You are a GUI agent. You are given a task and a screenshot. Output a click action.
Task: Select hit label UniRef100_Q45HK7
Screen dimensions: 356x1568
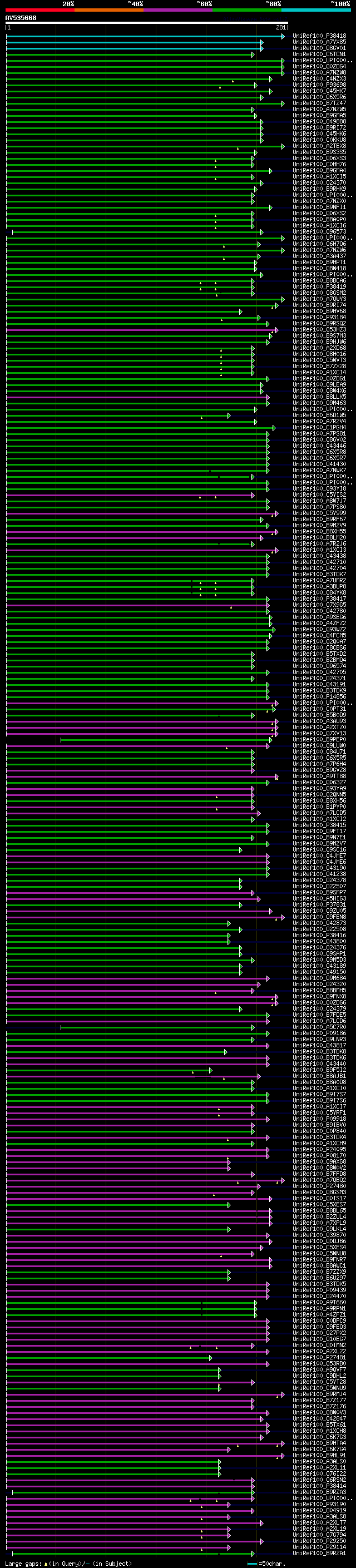tap(319, 91)
